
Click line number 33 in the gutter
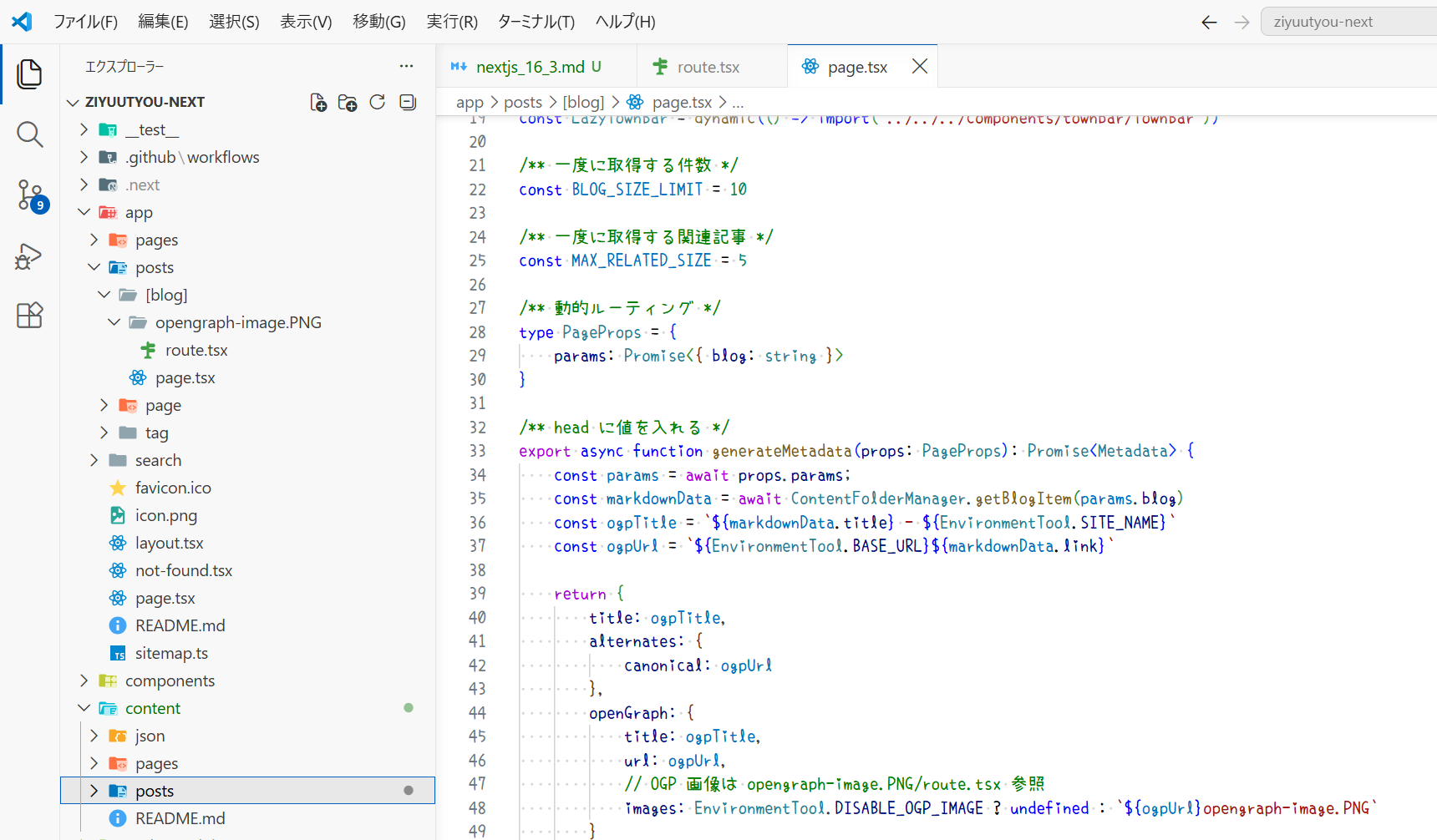click(x=477, y=451)
